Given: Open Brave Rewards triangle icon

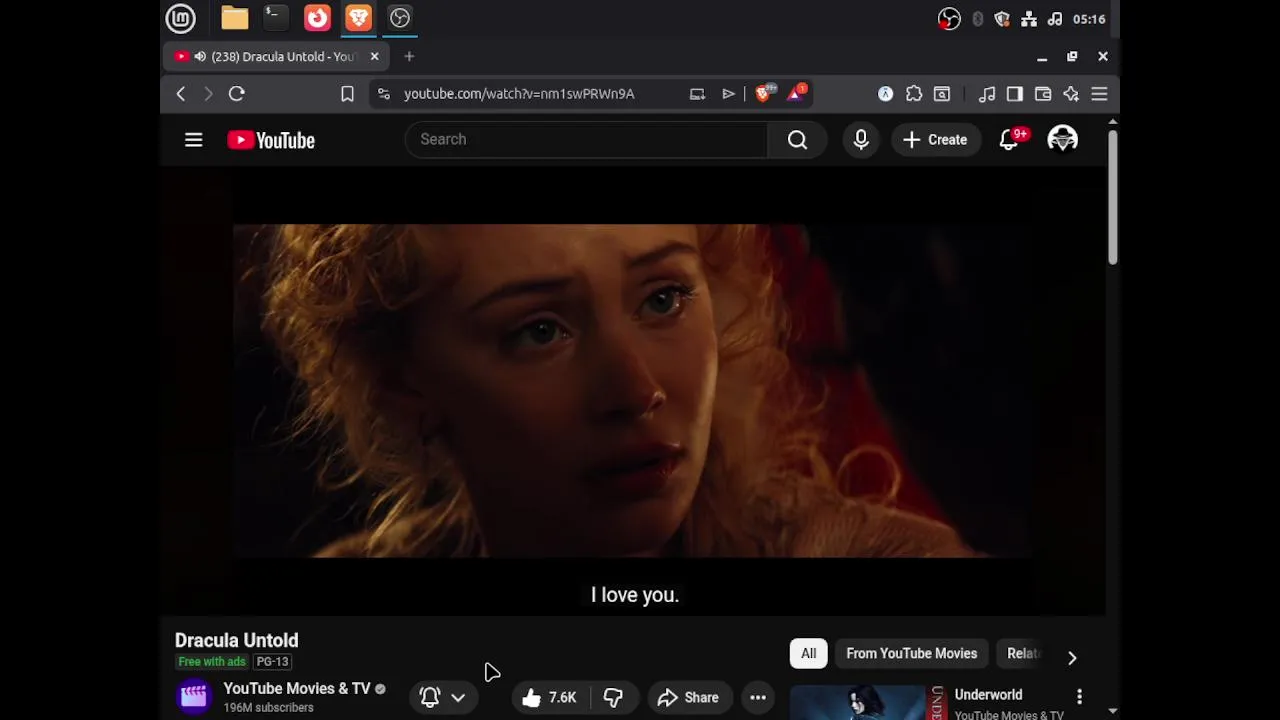Looking at the screenshot, I should coord(797,93).
